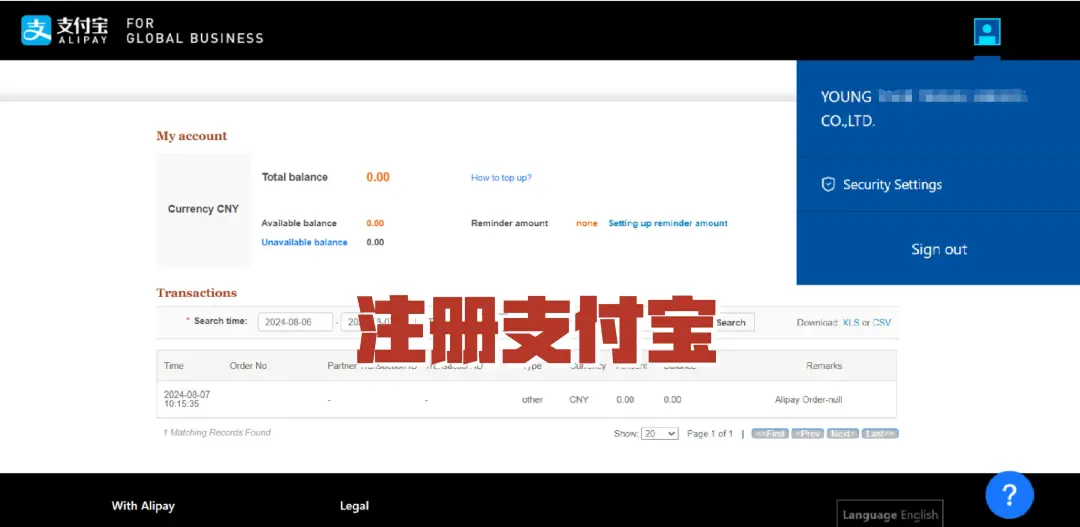
Task: Click the 'With Alipay' footer heading
Action: [143, 506]
